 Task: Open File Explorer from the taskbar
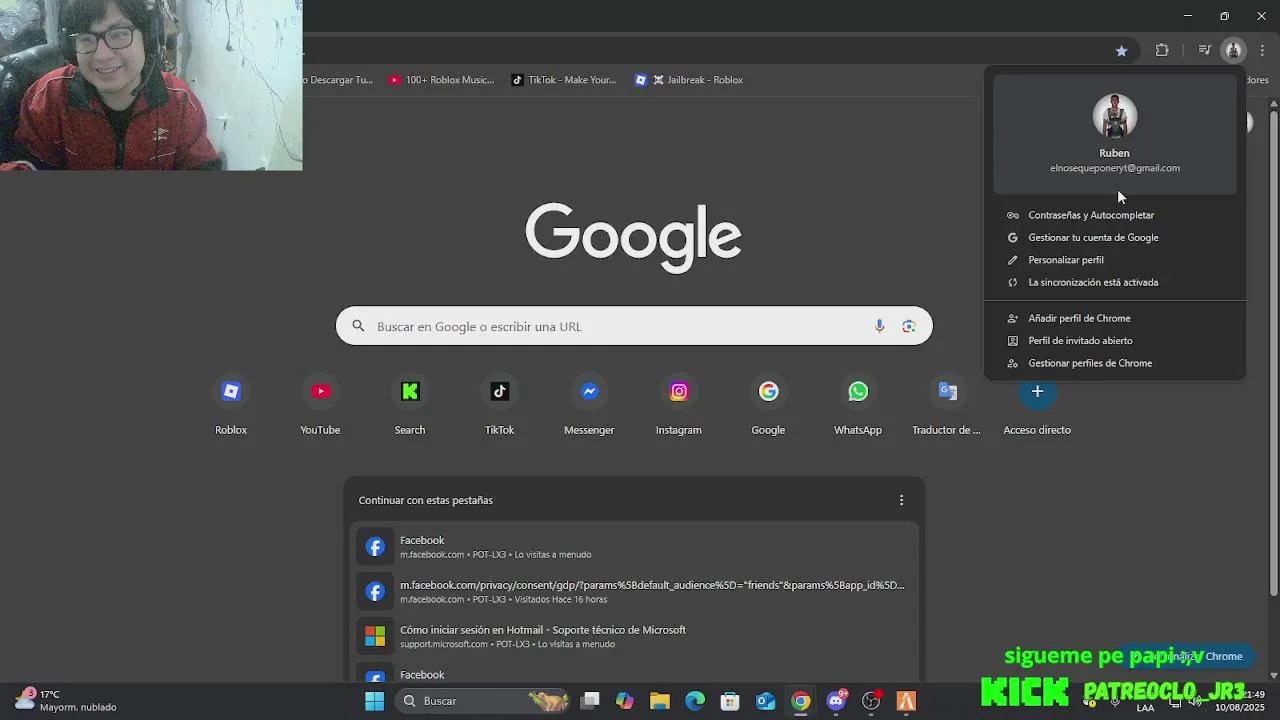(x=660, y=701)
